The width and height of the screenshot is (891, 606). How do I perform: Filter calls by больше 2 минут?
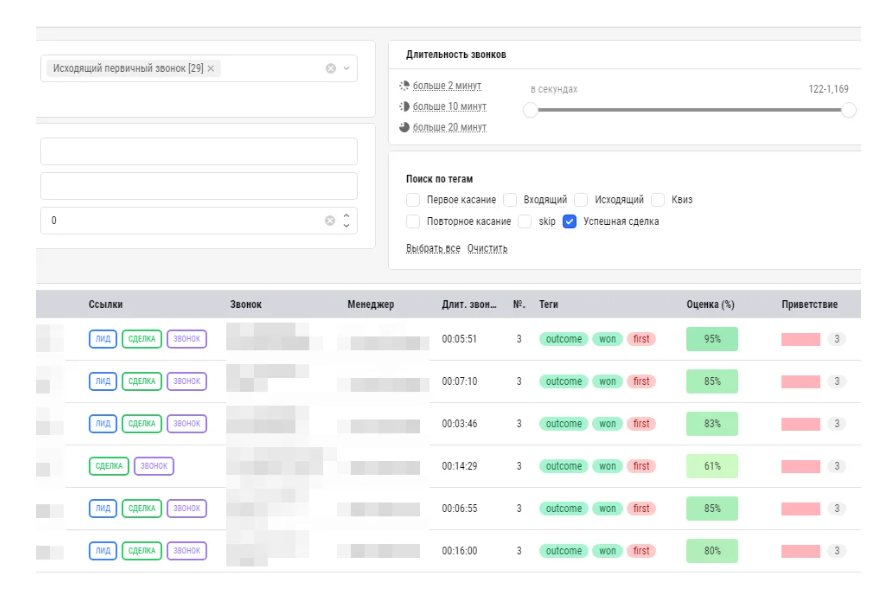pyautogui.click(x=447, y=85)
